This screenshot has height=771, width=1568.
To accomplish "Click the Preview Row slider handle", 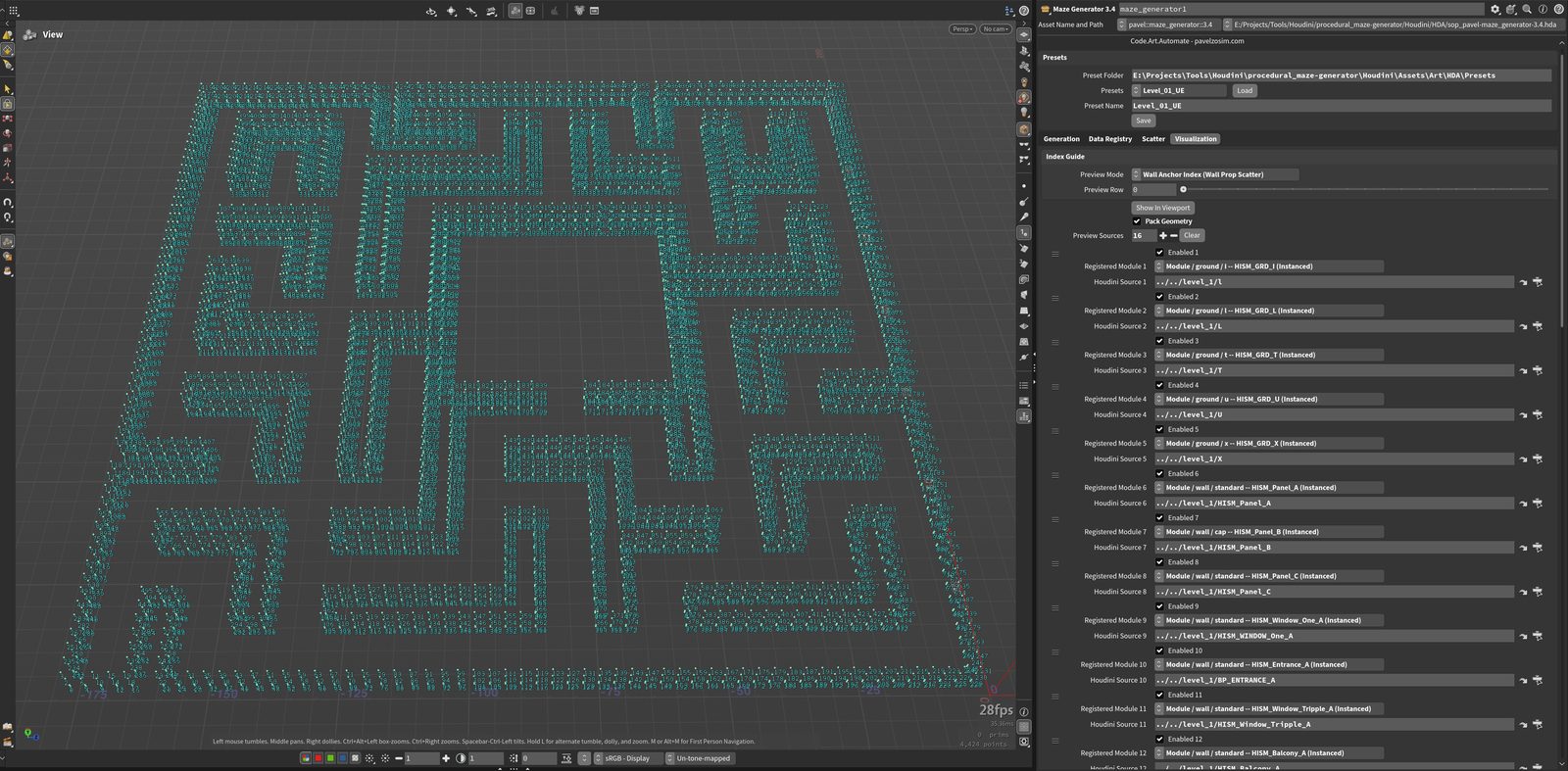I will (1184, 189).
